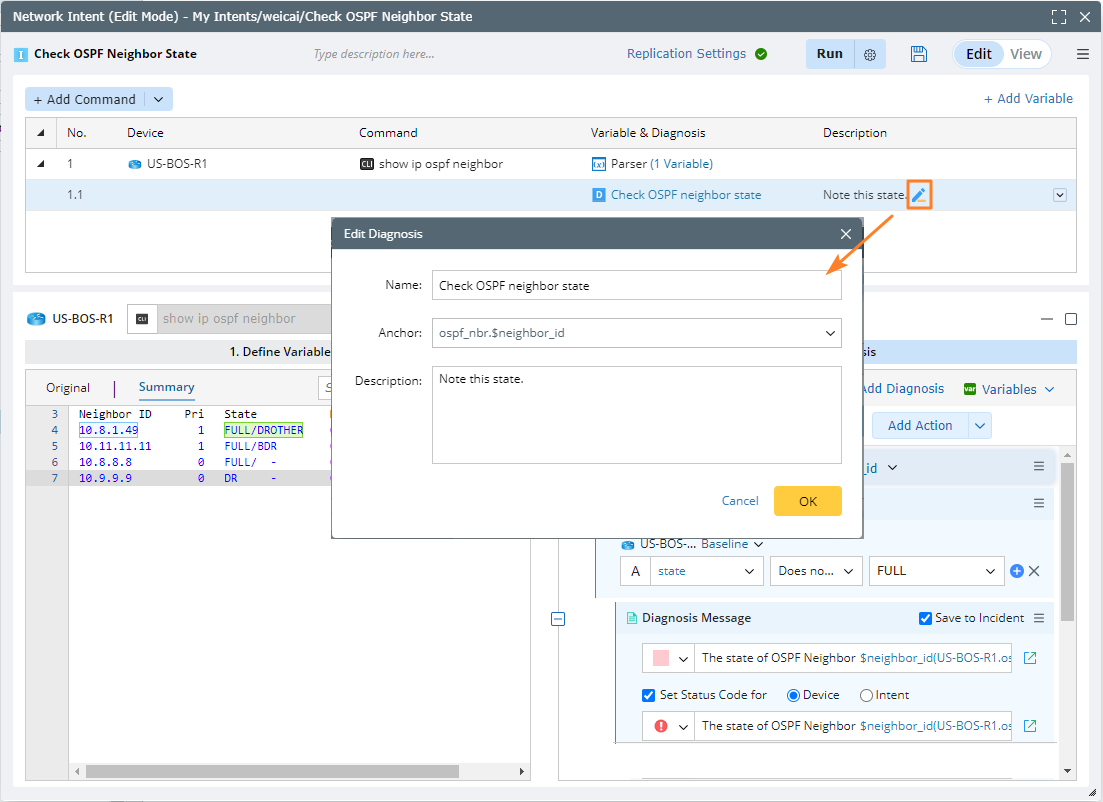The width and height of the screenshot is (1103, 802).
Task: Expand the Add Command dropdown arrow
Action: (159, 99)
